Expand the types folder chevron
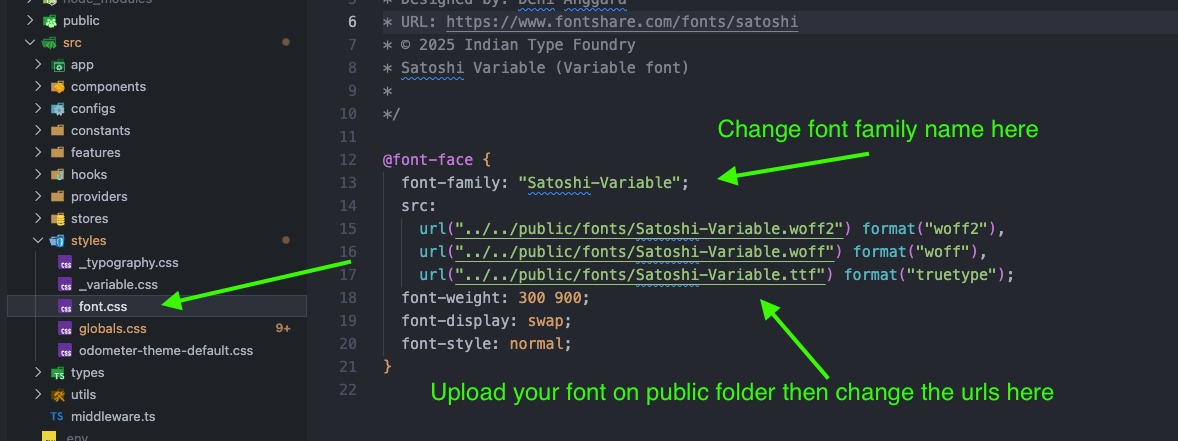1178x441 pixels. 39,373
